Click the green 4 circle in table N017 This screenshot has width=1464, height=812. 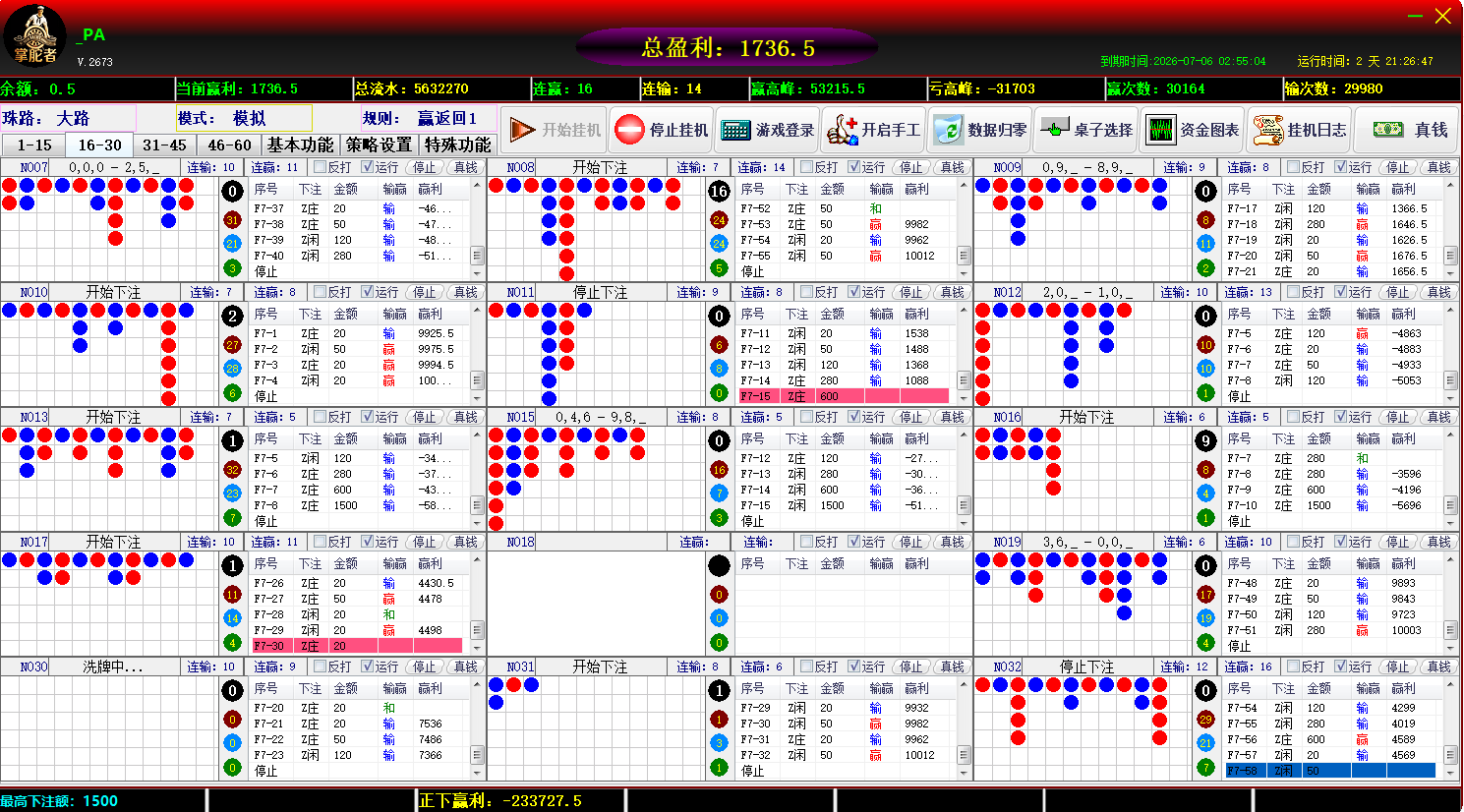[x=232, y=642]
